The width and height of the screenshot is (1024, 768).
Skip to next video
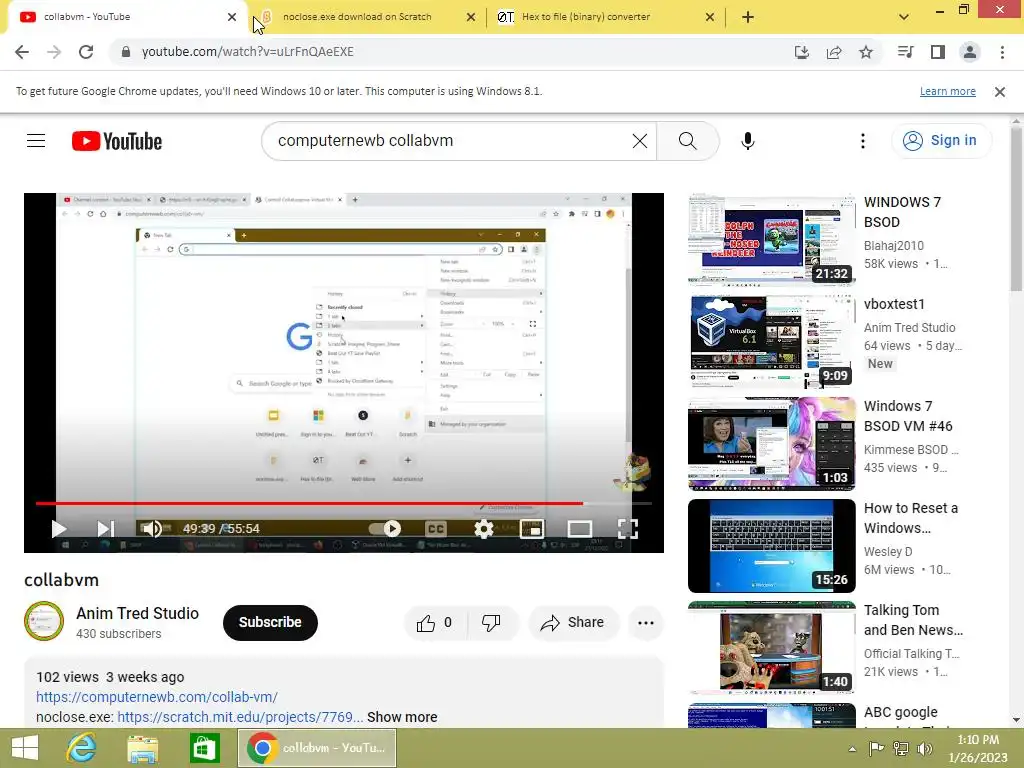click(x=105, y=528)
